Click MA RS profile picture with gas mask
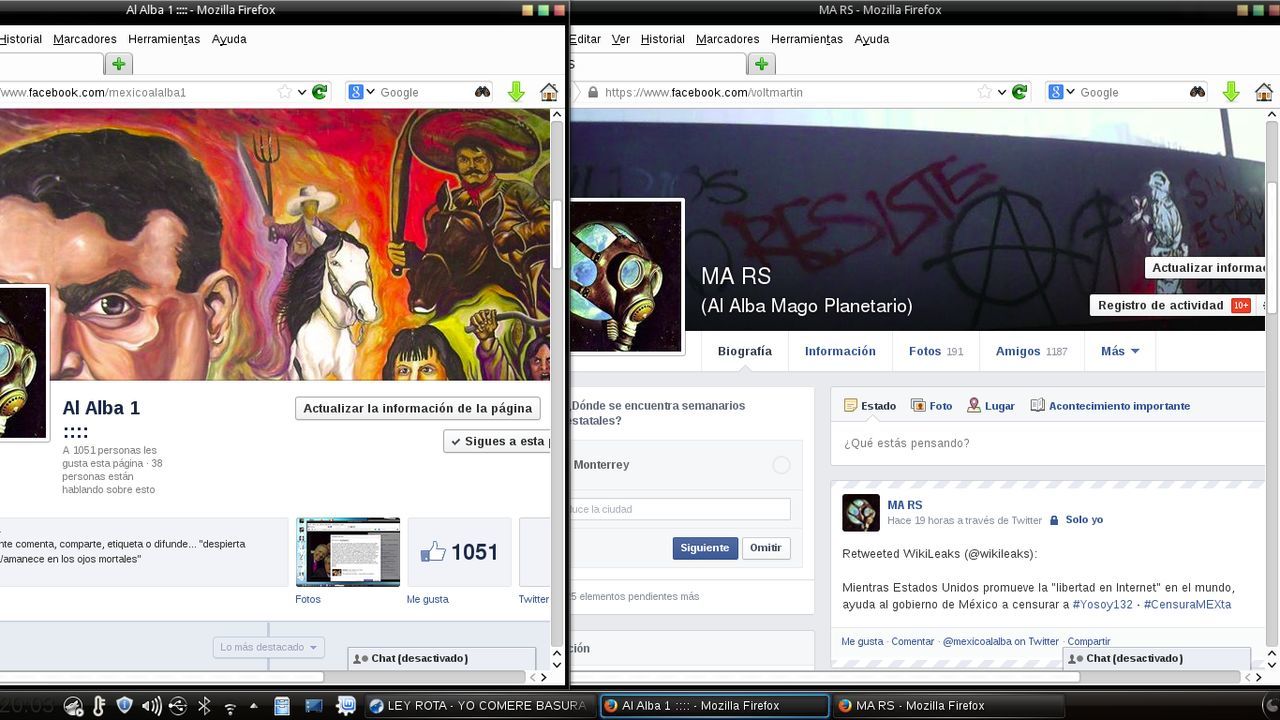Viewport: 1280px width, 720px height. point(626,277)
